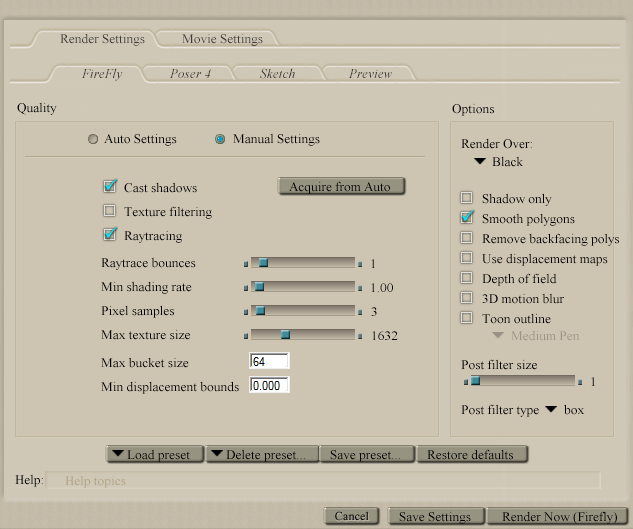
Task: Click the Raytrace bounces slider handle
Action: pos(263,263)
